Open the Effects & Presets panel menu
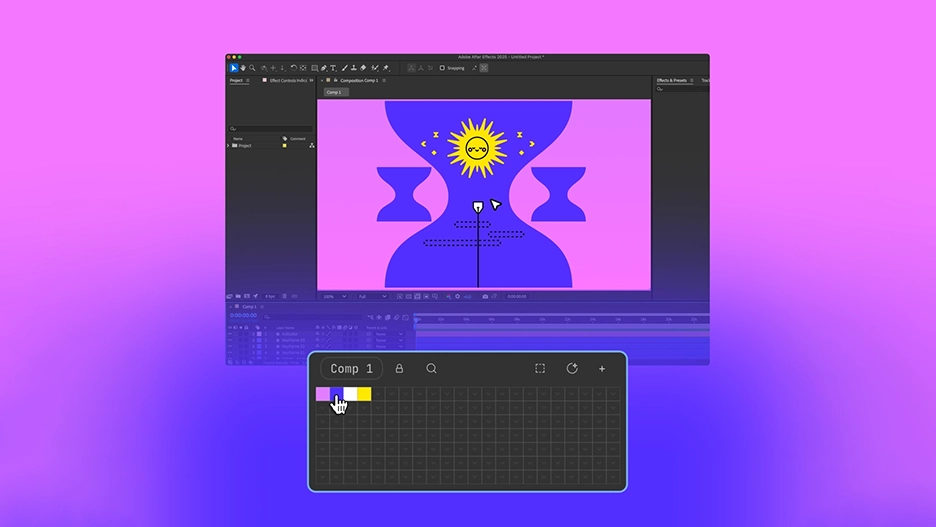 point(692,81)
